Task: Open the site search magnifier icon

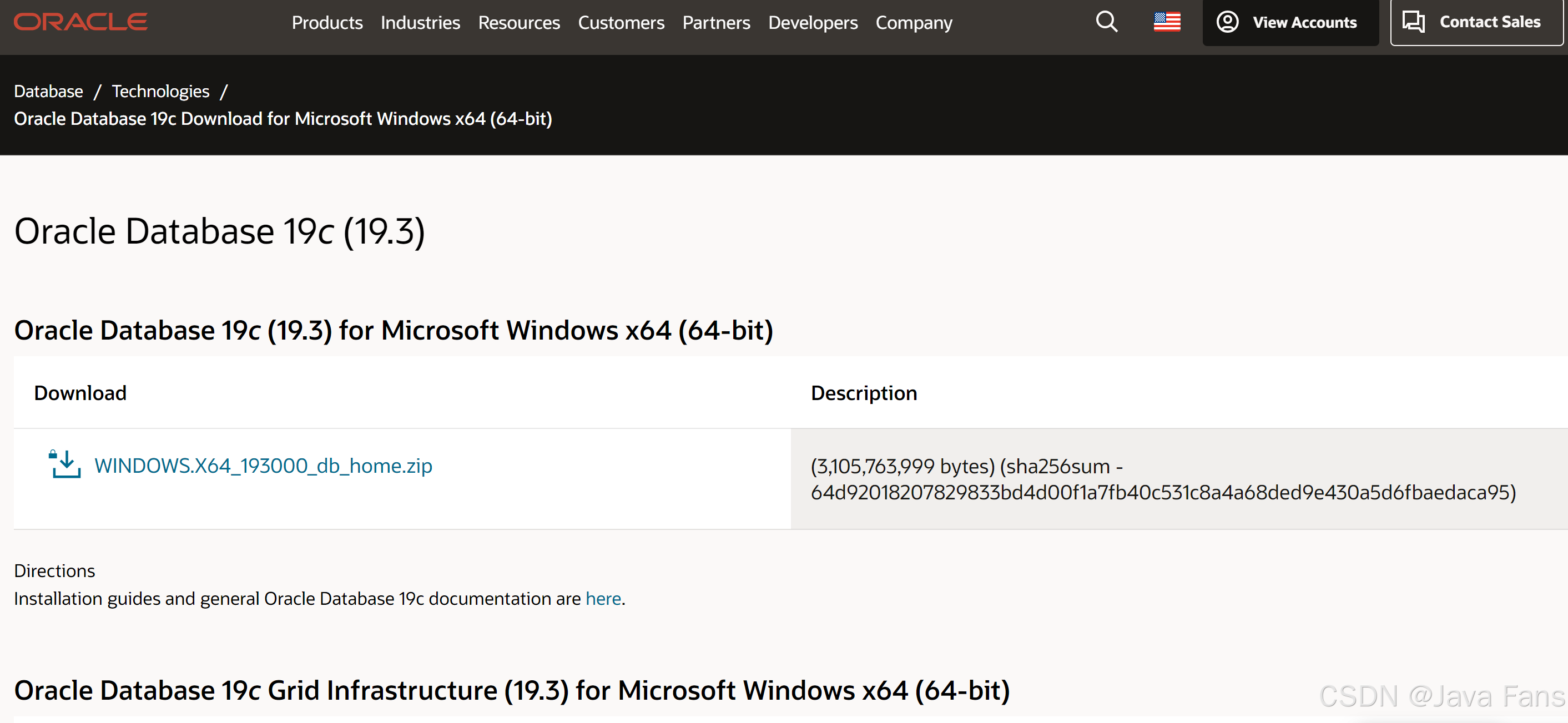Action: 1106,22
